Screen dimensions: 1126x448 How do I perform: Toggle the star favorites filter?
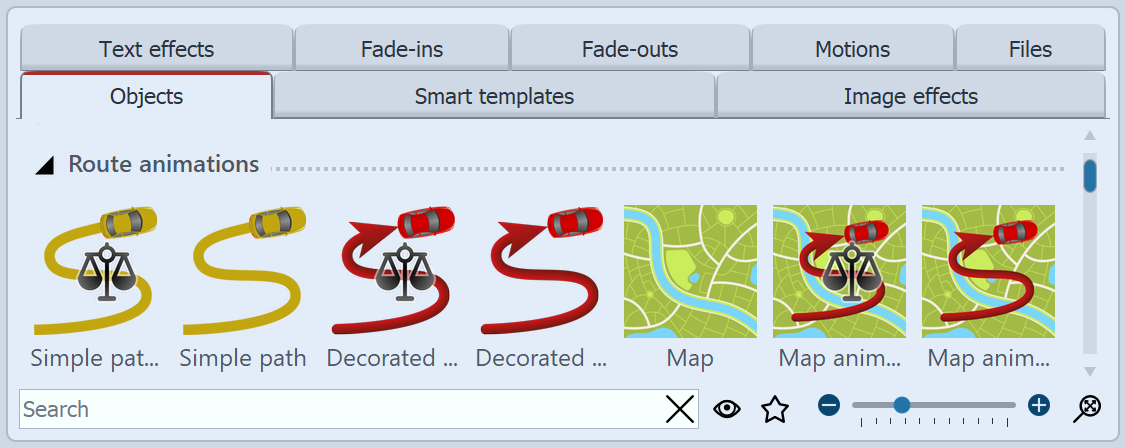coord(775,408)
